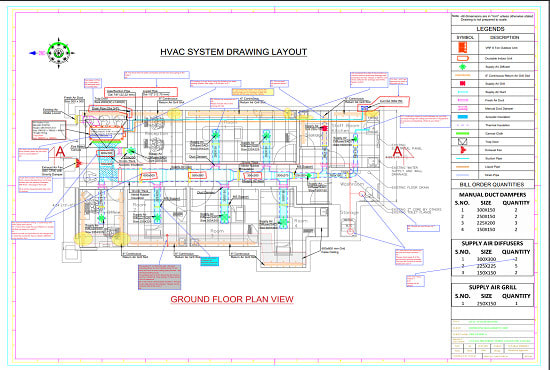Click the trap door legend symbol
This screenshot has height=370, width=550.
coord(463,142)
